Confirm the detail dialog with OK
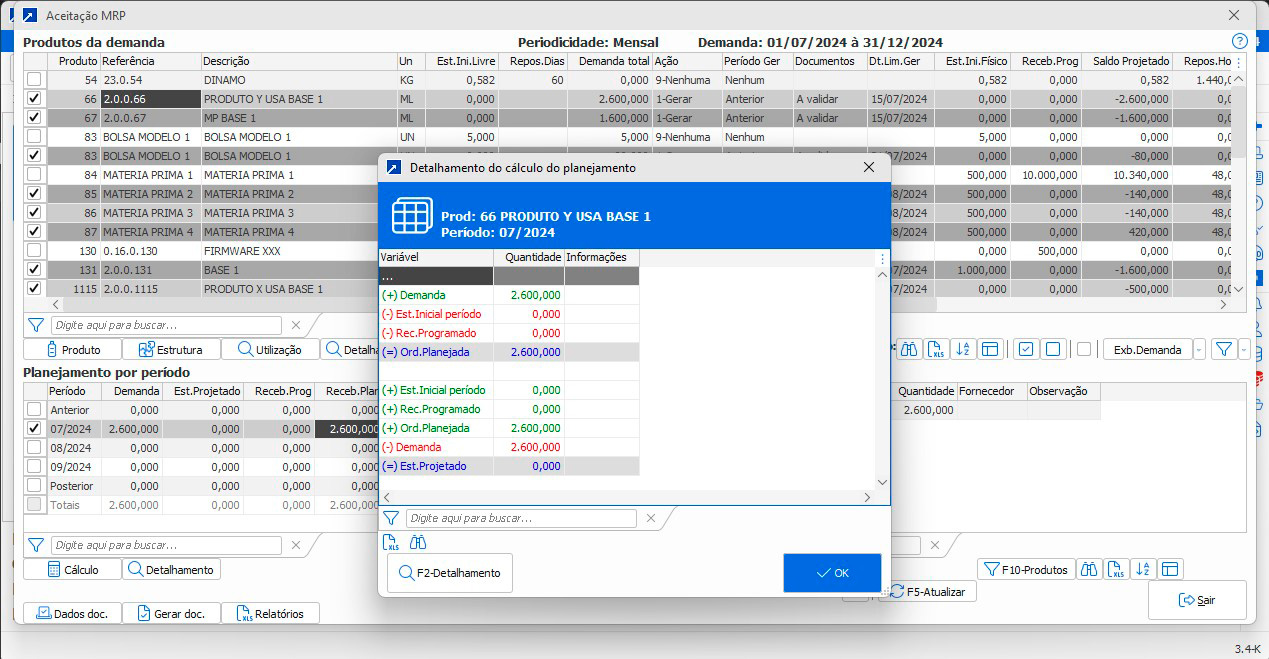The width and height of the screenshot is (1269, 659). pos(831,572)
